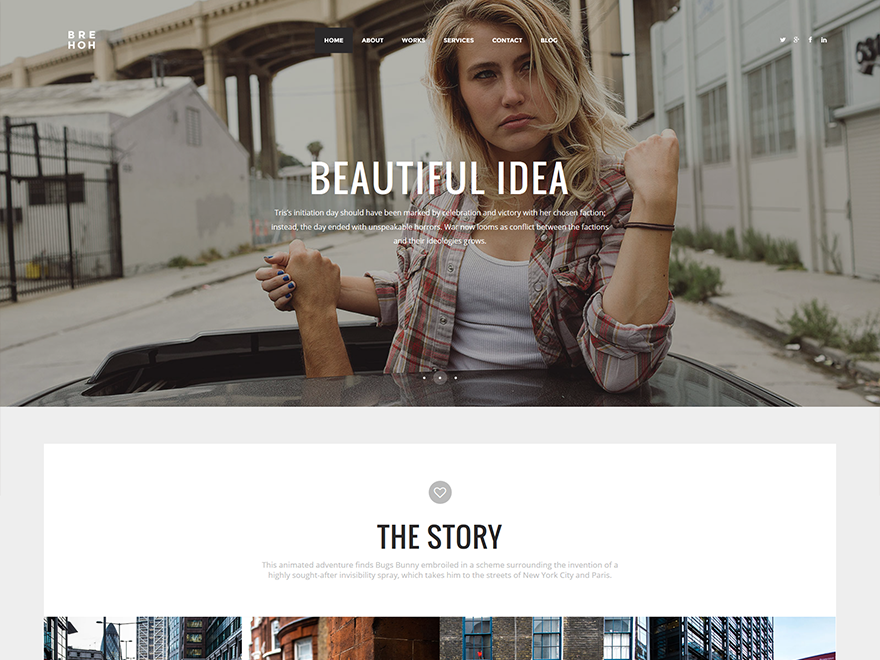Viewport: 880px width, 660px height.
Task: Select the active middle slider dot
Action: point(440,378)
